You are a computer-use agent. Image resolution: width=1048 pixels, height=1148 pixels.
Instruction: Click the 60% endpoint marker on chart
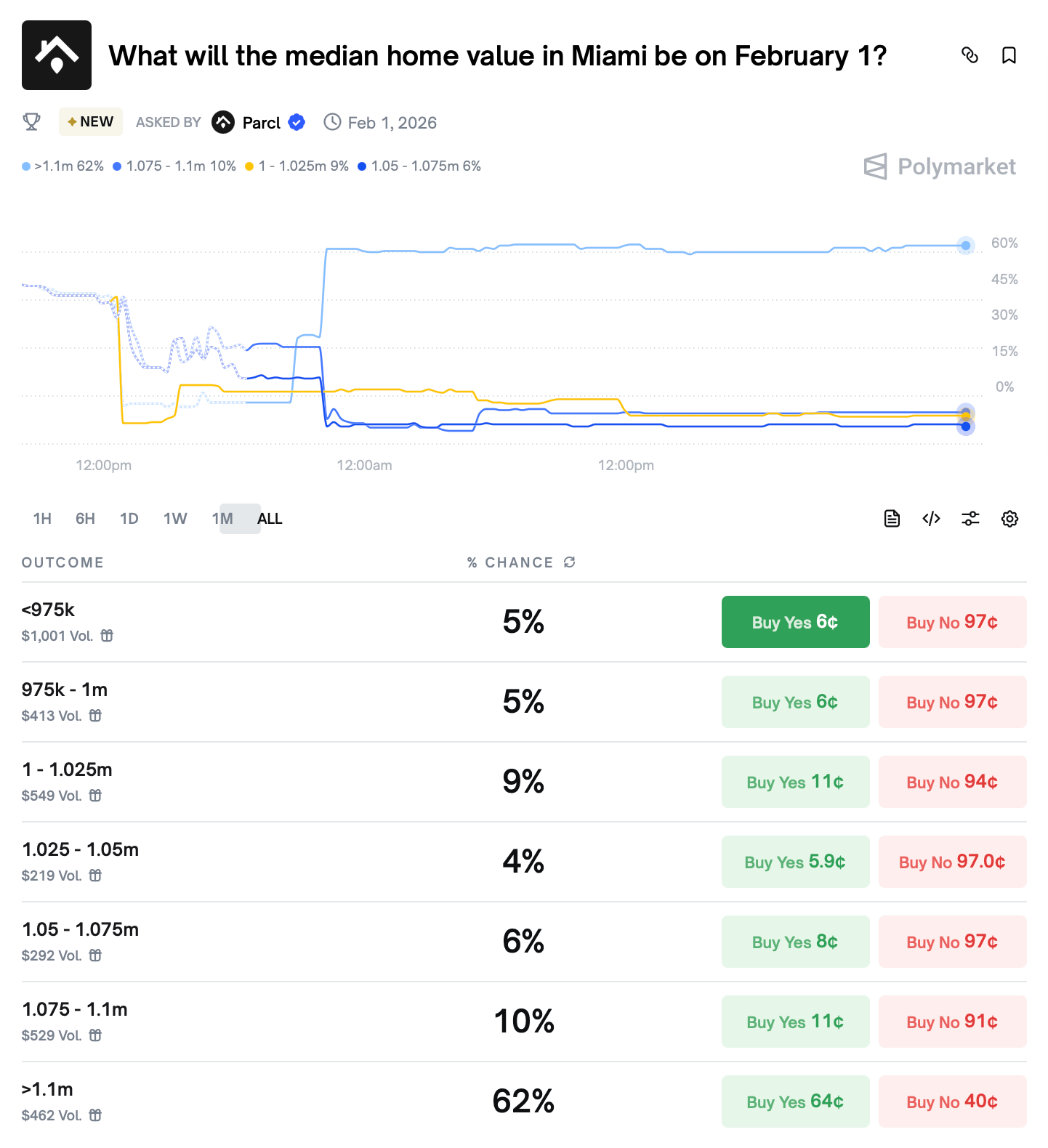click(x=965, y=246)
